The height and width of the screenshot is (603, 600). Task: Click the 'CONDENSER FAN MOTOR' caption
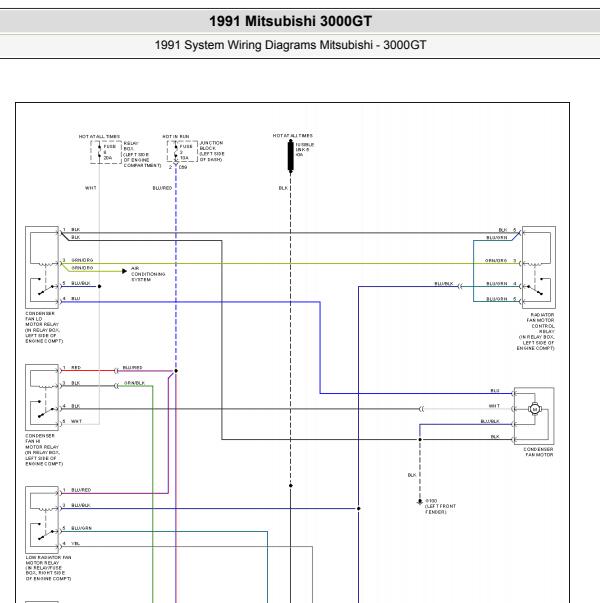538,452
